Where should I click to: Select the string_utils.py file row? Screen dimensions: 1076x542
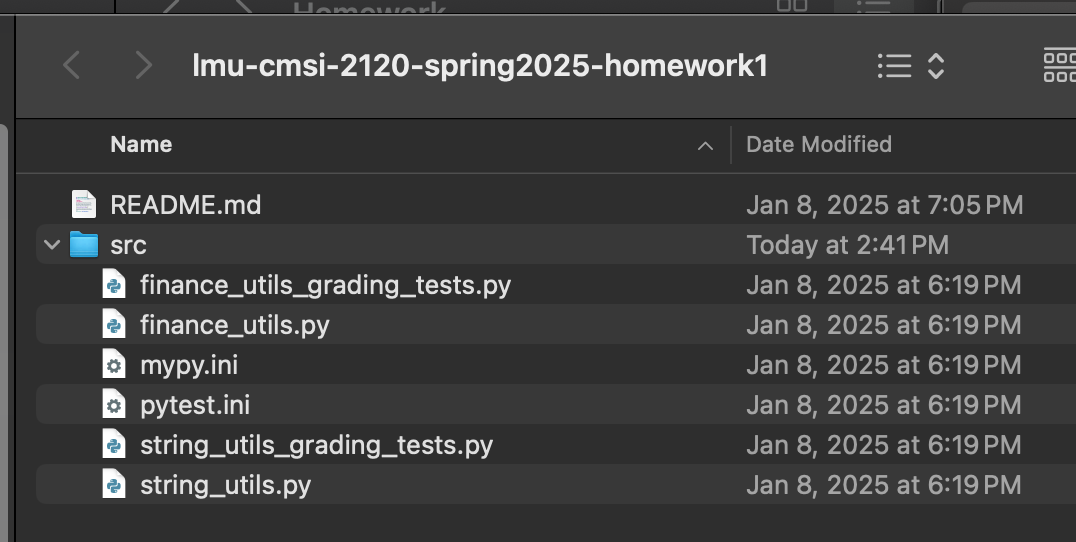pyautogui.click(x=556, y=484)
